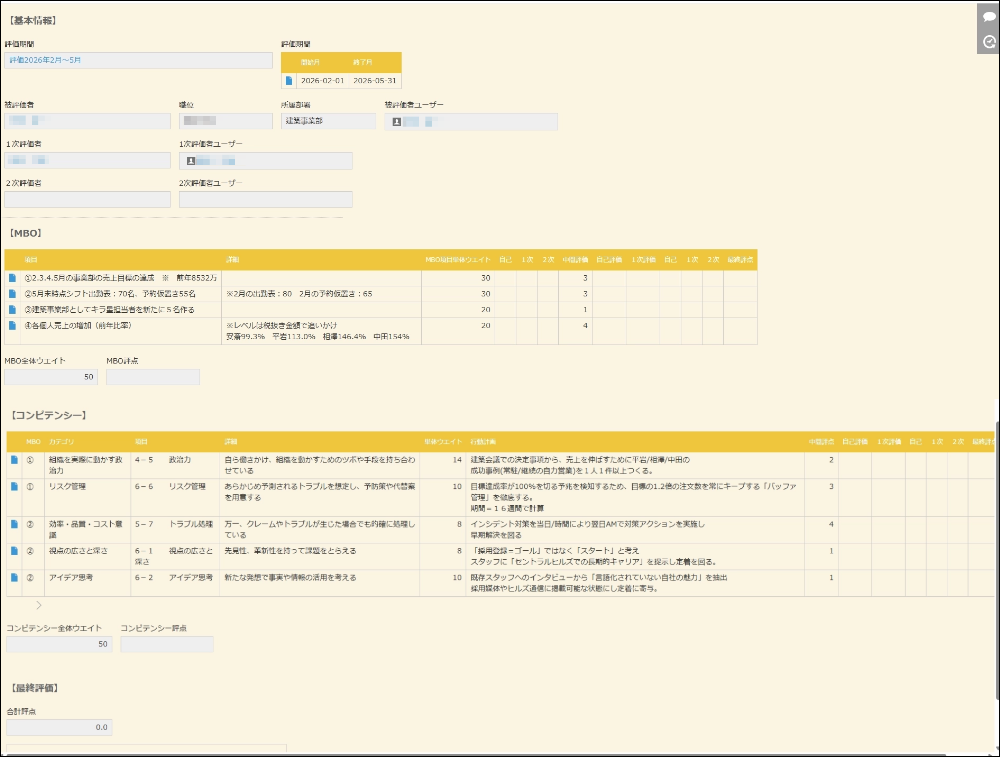This screenshot has width=1000, height=757.
Task: Click mid-term score 2 in 政治力 row
Action: tap(831, 460)
